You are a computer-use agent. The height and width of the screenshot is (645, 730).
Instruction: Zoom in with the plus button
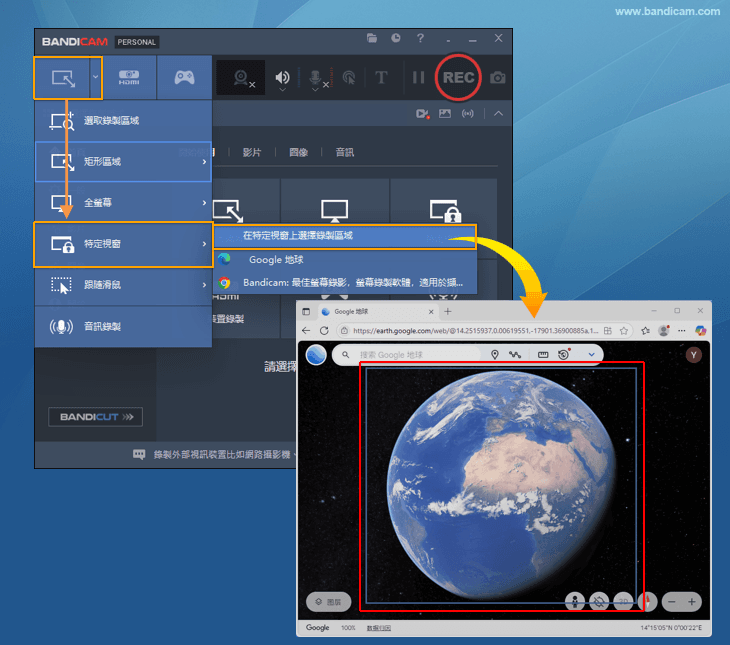tap(692, 602)
